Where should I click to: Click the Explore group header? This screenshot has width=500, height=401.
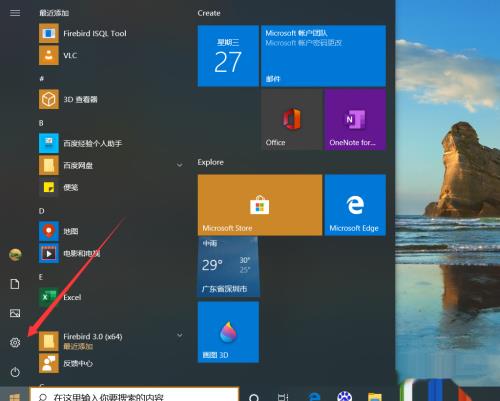(210, 162)
